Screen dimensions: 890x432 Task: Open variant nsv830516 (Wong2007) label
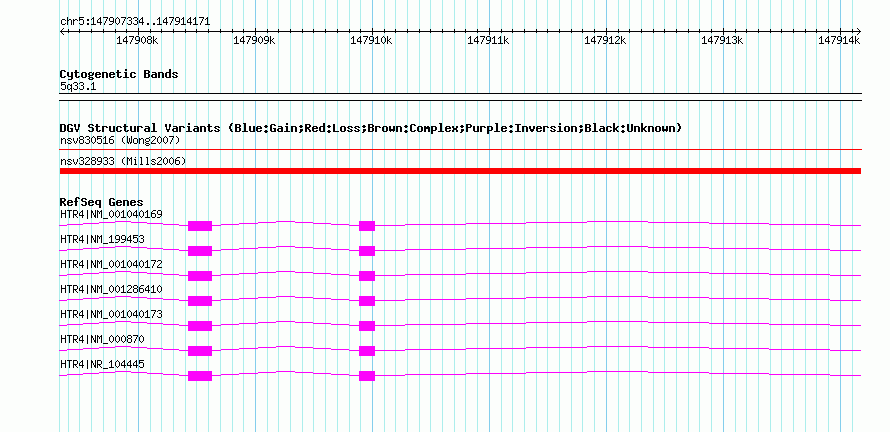(120, 140)
